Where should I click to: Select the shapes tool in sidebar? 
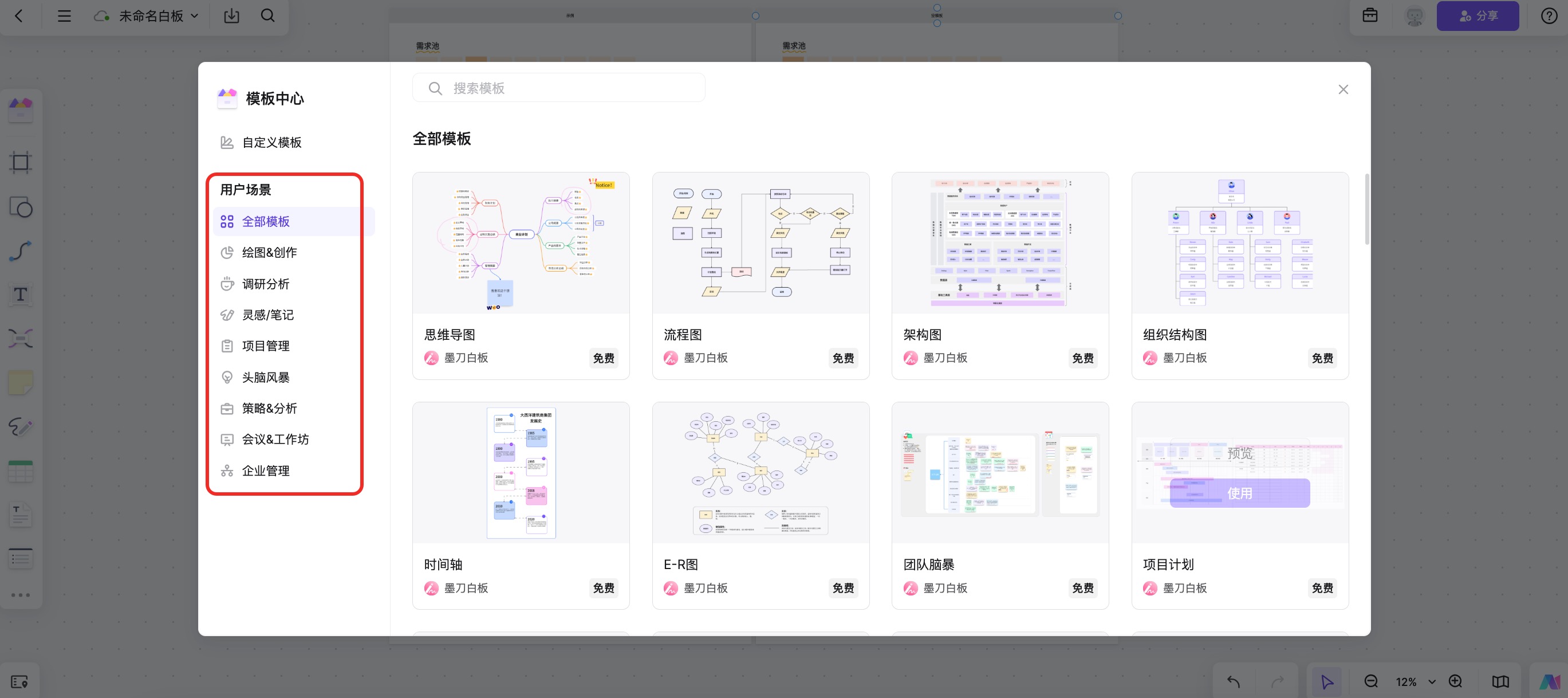pos(21,207)
